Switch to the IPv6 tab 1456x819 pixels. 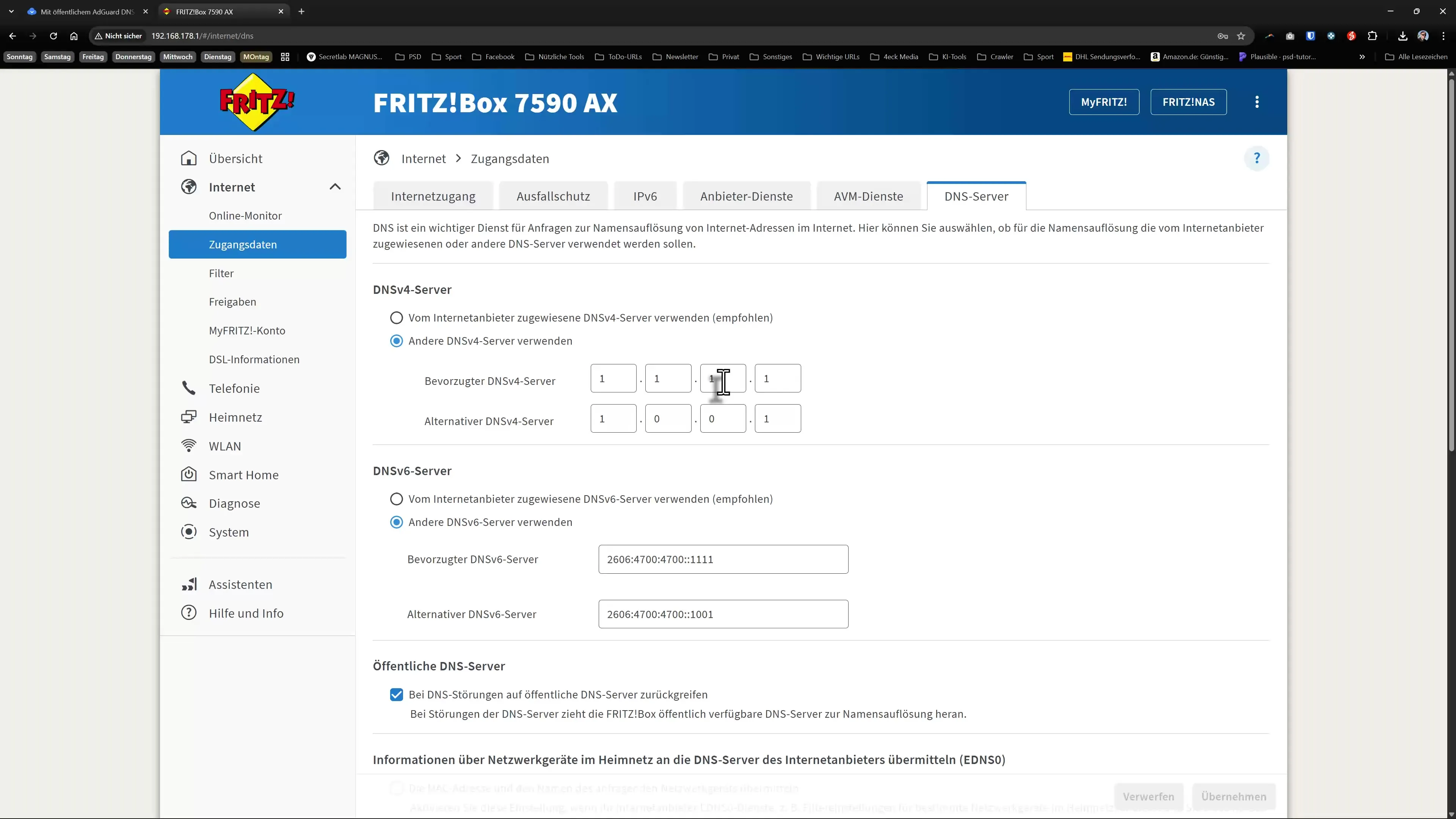pyautogui.click(x=645, y=196)
